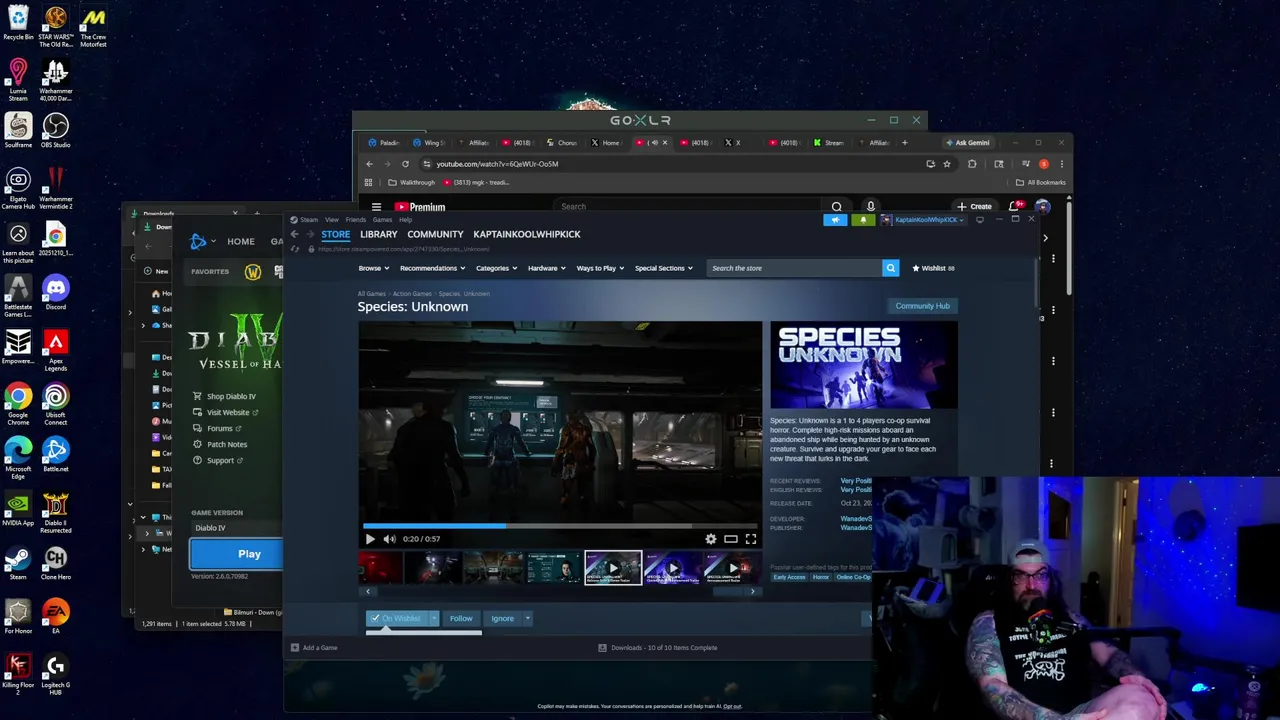Enter fullscreen on the Steam trailer
1280x720 pixels.
751,539
